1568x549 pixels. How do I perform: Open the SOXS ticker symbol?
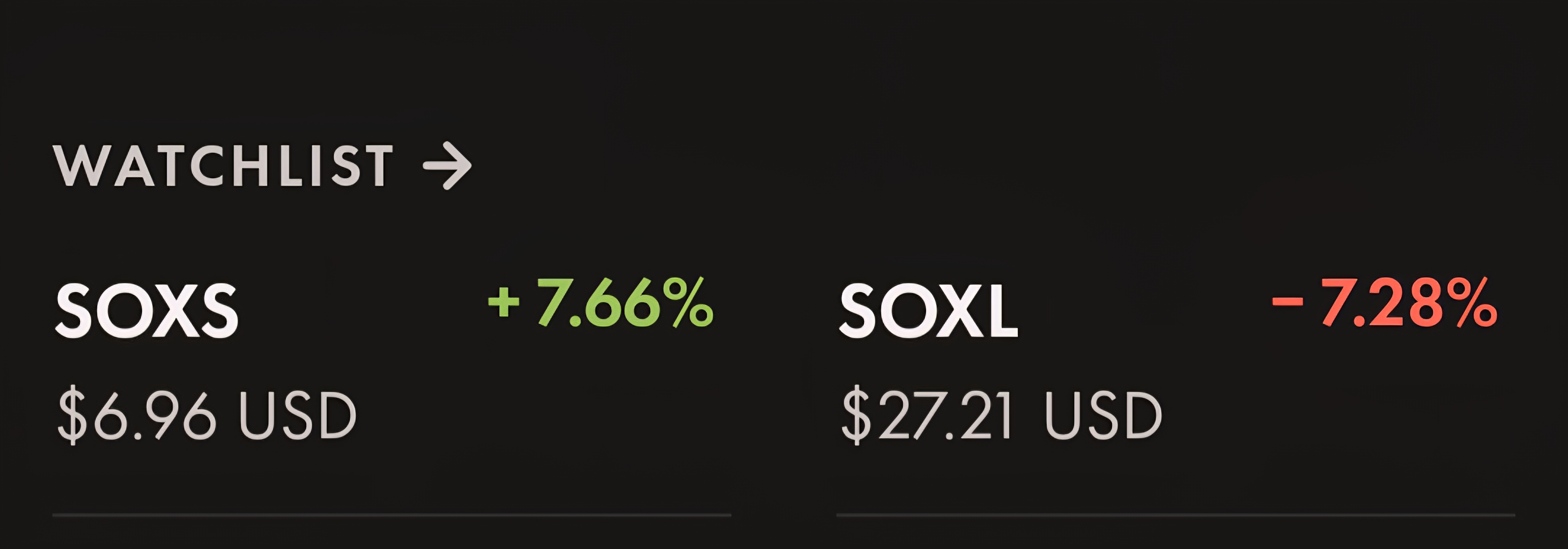tap(147, 311)
